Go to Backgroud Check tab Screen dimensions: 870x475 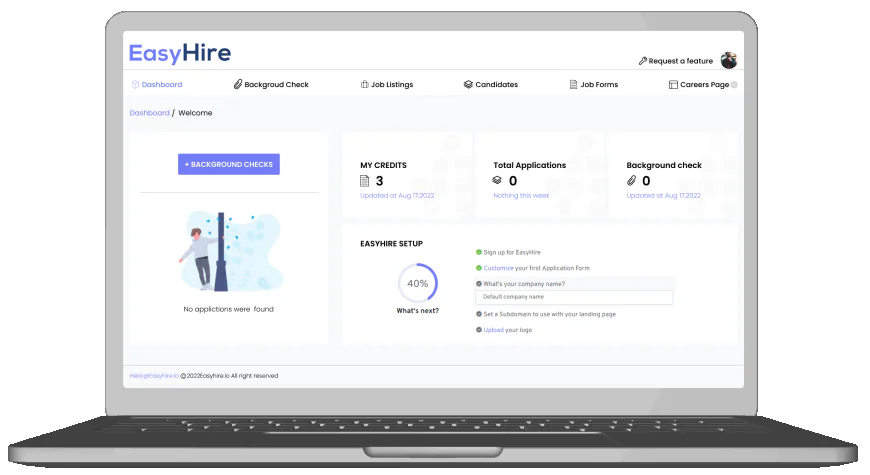tap(271, 84)
